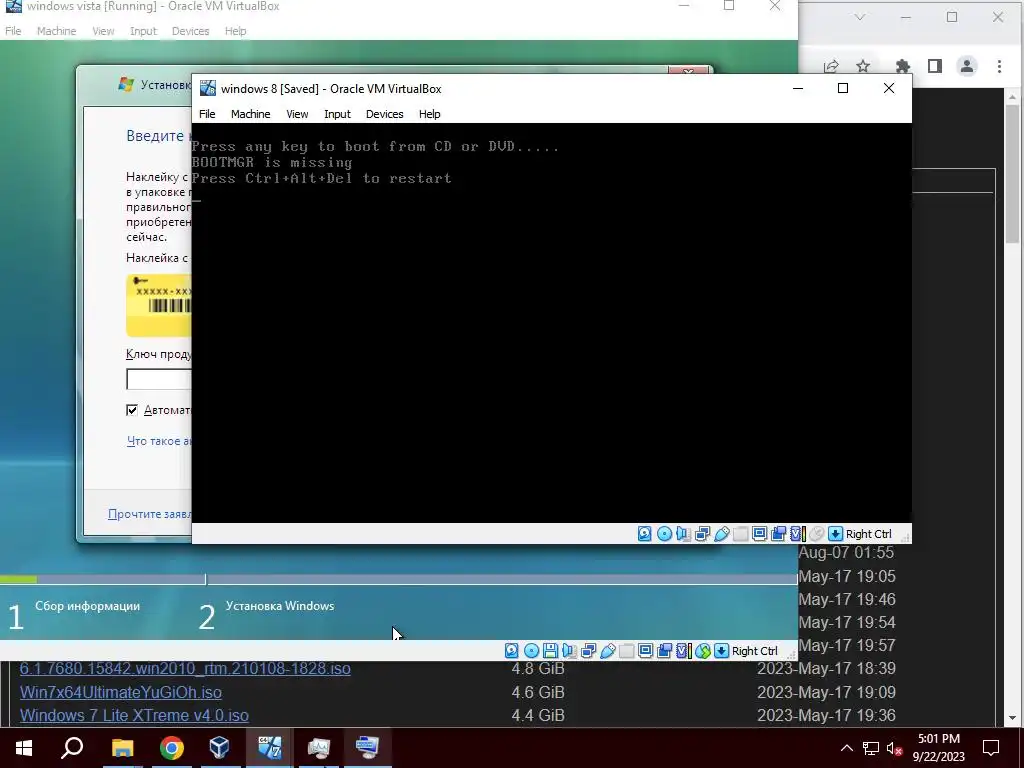This screenshot has width=1024, height=768.
Task: Click muted volume icon in system tray
Action: tap(894, 748)
